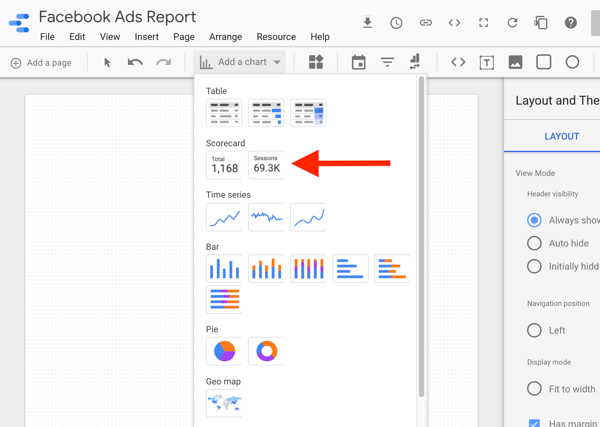
Task: Add a stacked horizontal bar chart
Action: point(392,269)
